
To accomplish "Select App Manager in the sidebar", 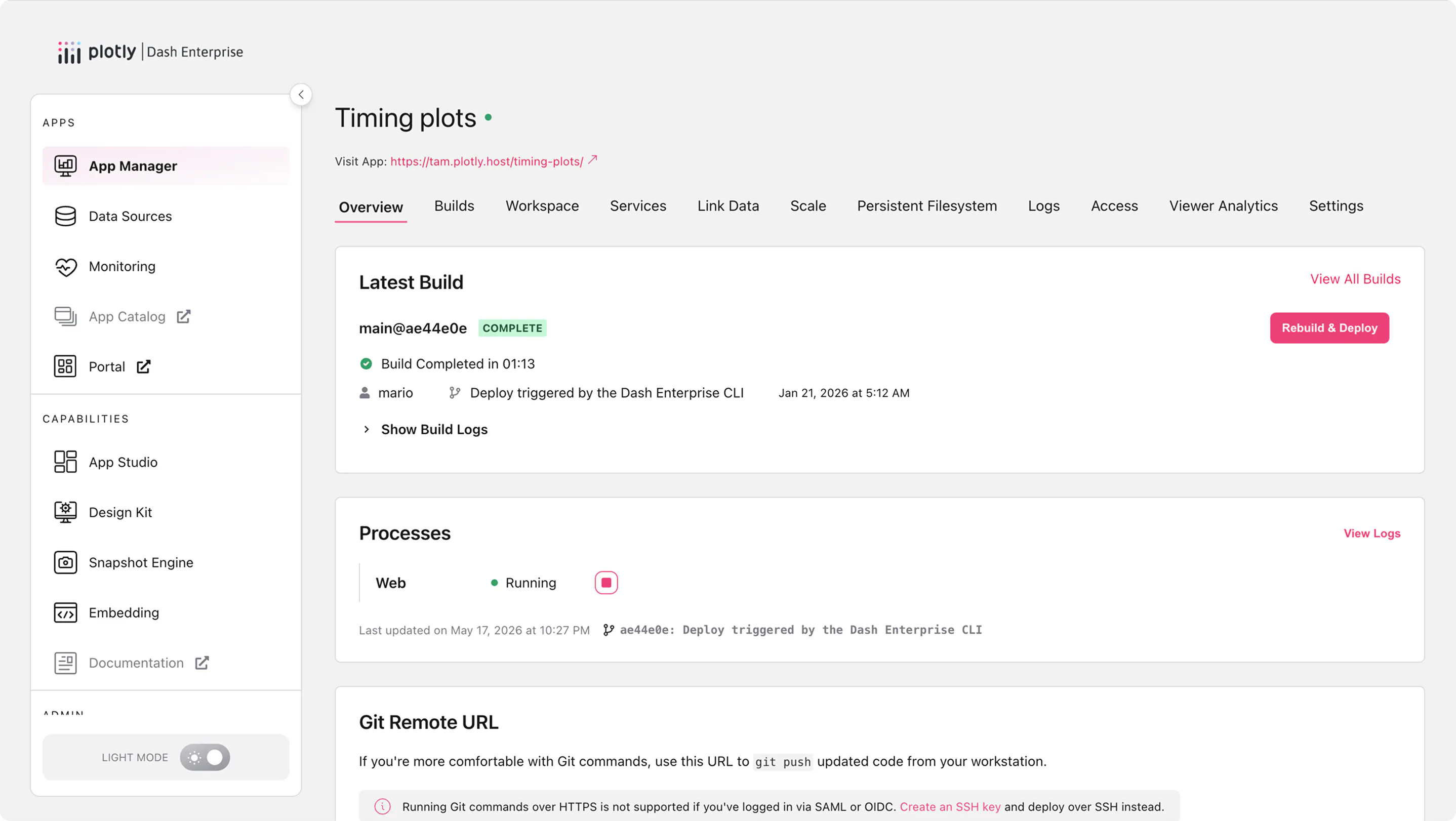I will (166, 166).
